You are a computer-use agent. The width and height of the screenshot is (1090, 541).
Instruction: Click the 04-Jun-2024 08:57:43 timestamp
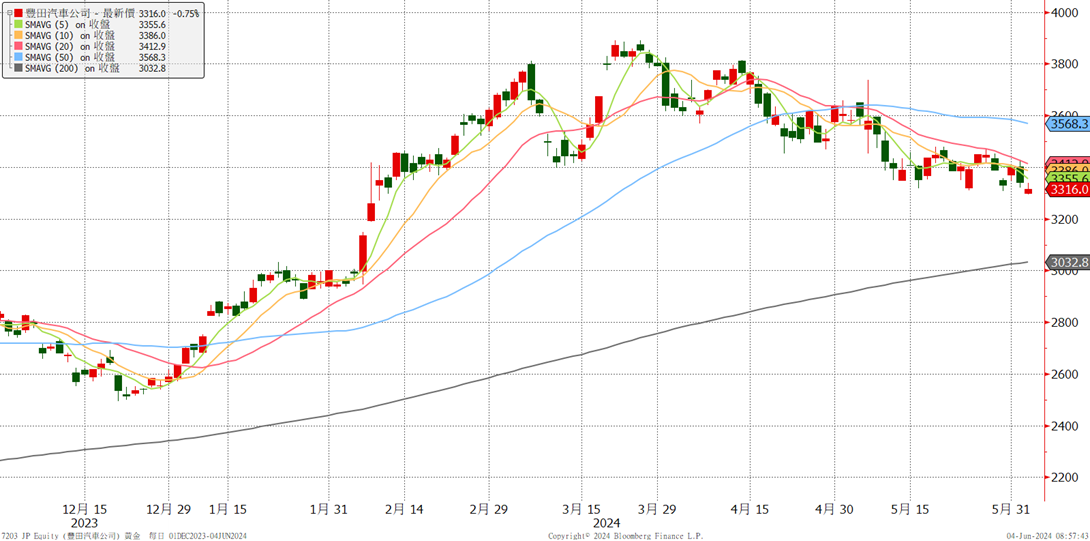[1047, 536]
